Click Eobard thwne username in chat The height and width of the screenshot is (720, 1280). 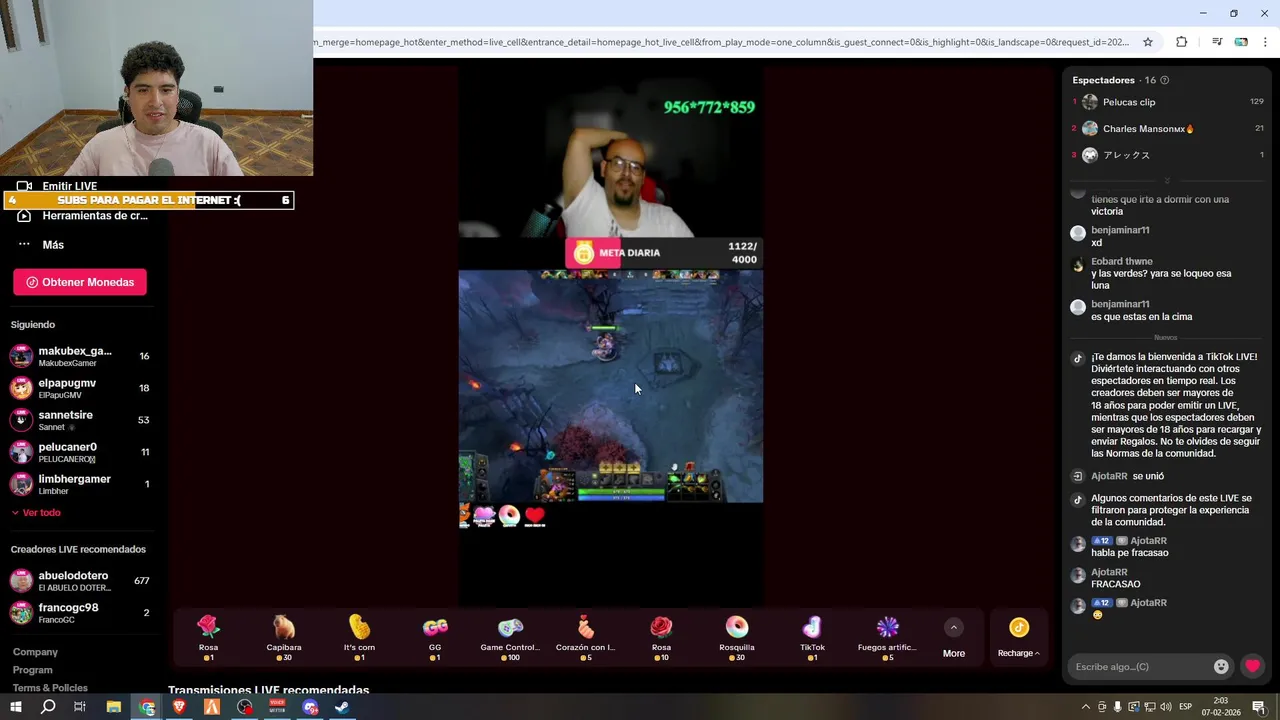1122,261
